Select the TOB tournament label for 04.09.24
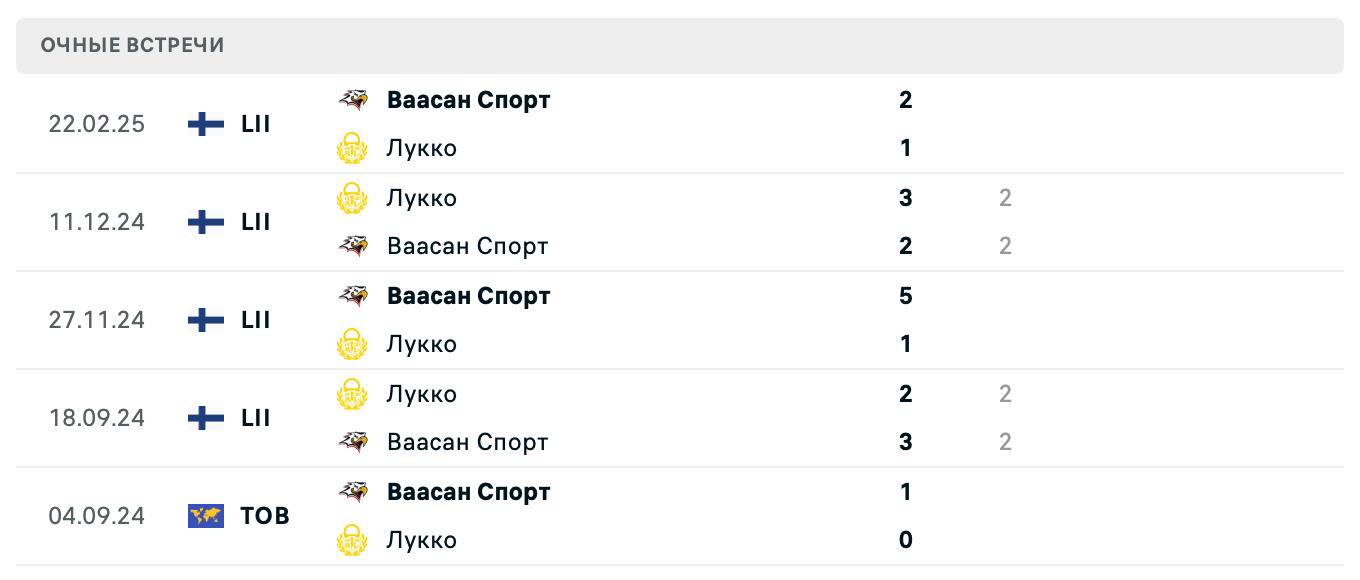This screenshot has height=580, width=1360. pos(265,516)
